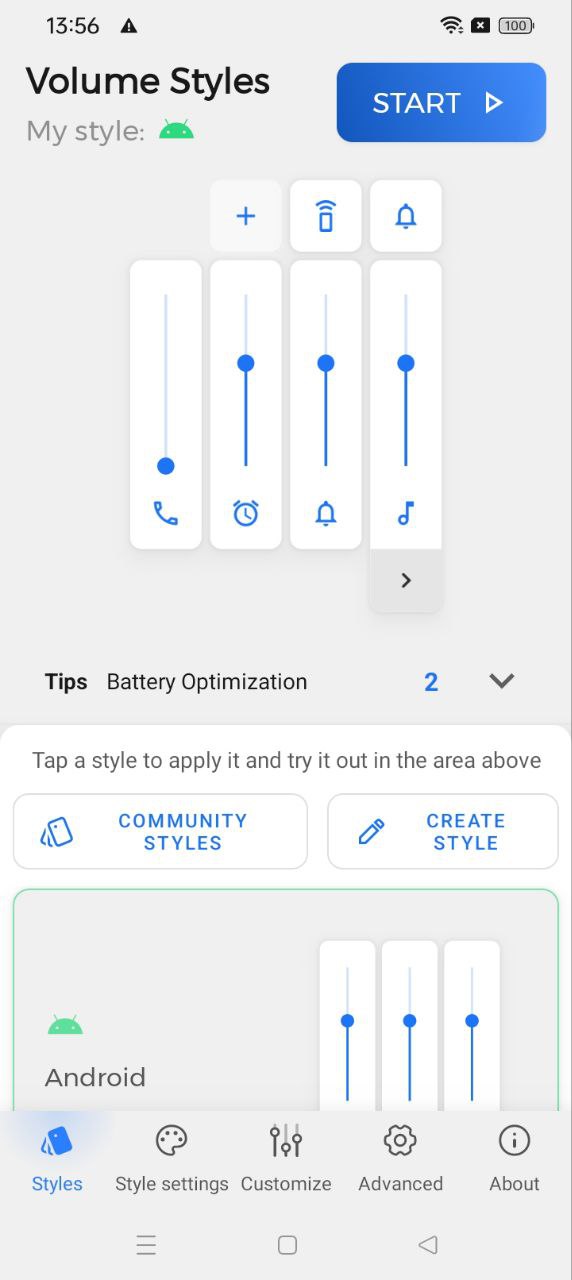Tap the phone call volume icon
The image size is (572, 1280).
[x=166, y=514]
